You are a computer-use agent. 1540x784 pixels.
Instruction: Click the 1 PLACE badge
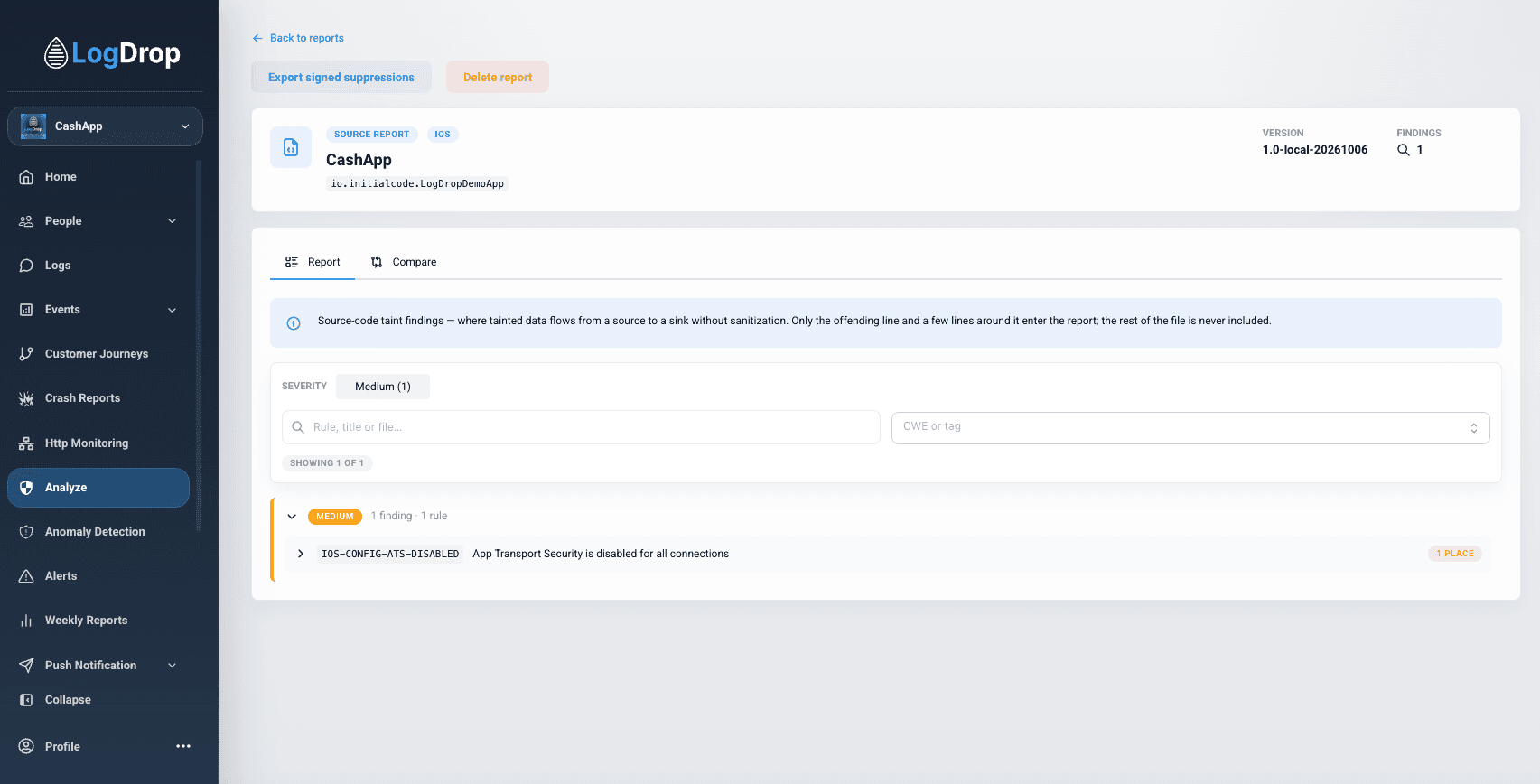coord(1455,554)
